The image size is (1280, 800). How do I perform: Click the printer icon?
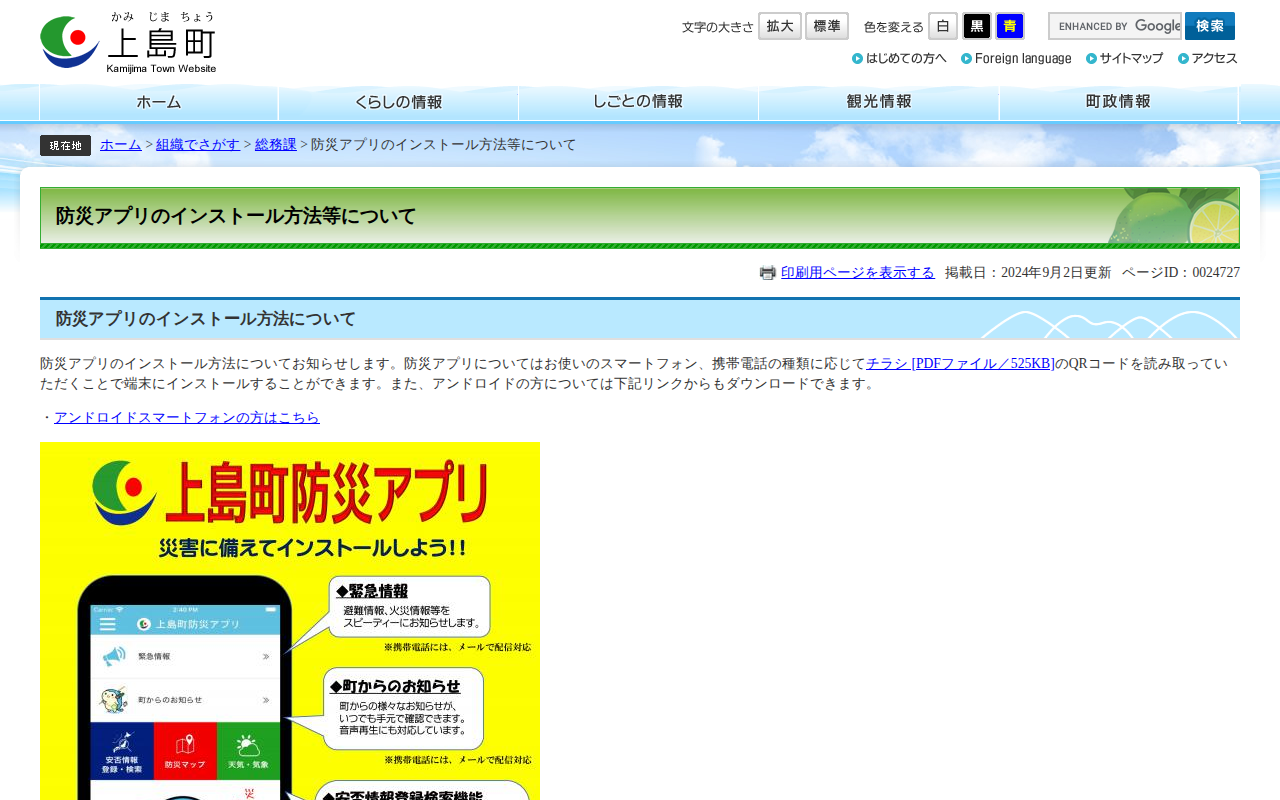click(768, 272)
